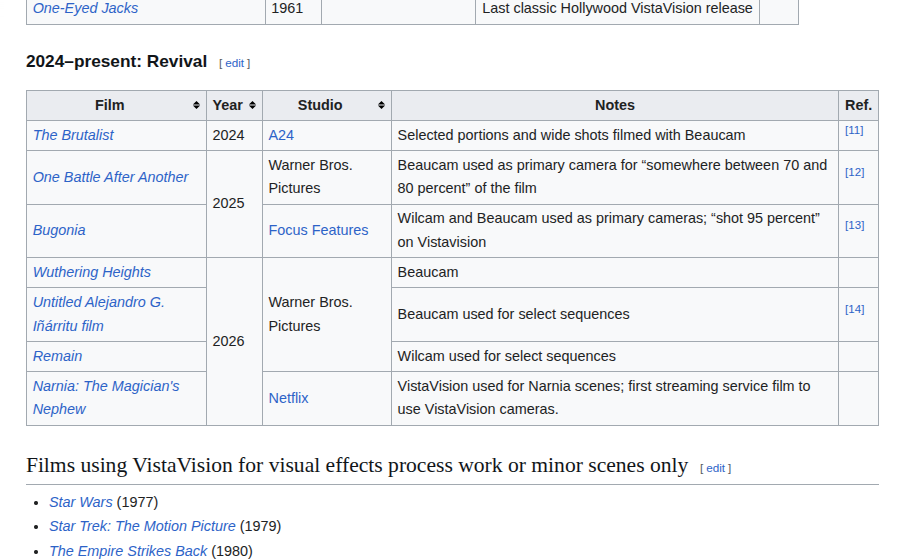Open Star Wars film link

(81, 502)
